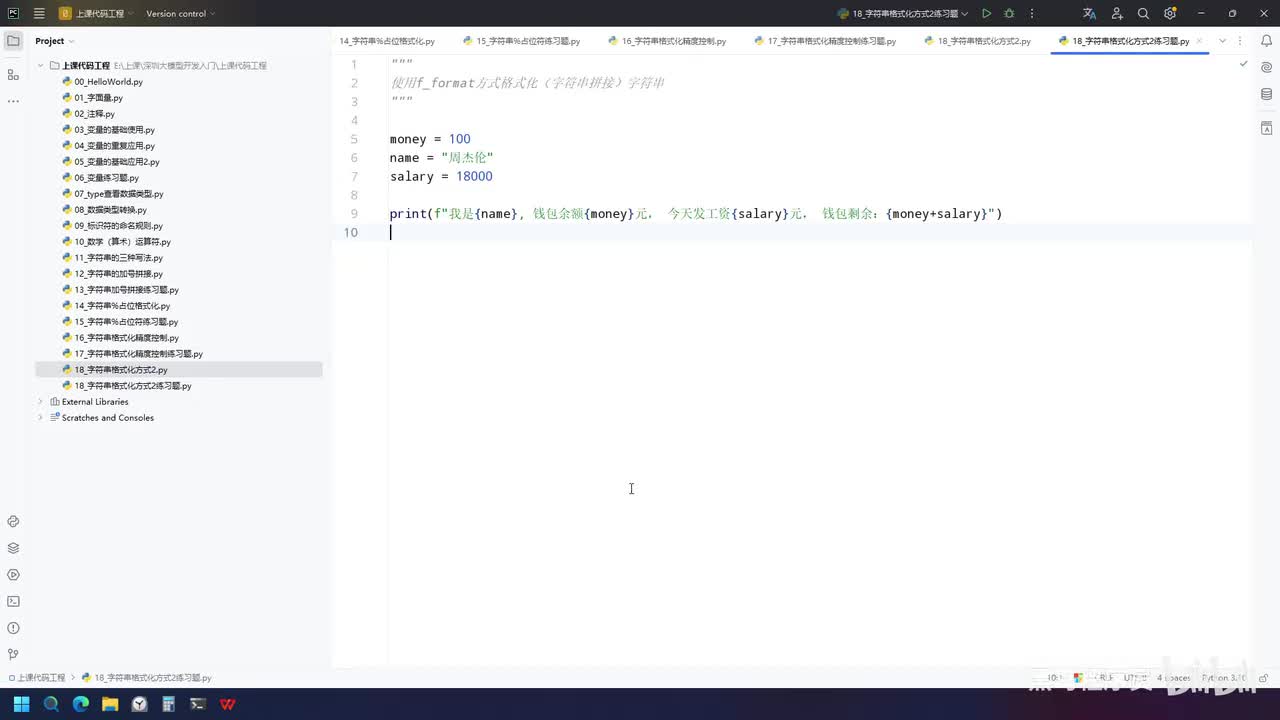
Task: Open more run actions menu
Action: pos(1032,14)
